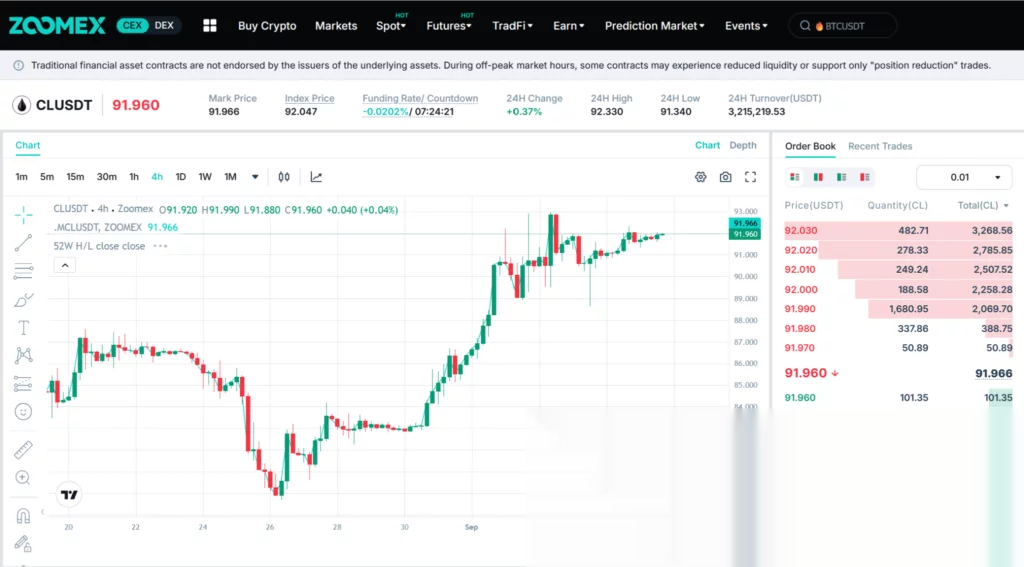Expand the Events menu

pyautogui.click(x=746, y=25)
